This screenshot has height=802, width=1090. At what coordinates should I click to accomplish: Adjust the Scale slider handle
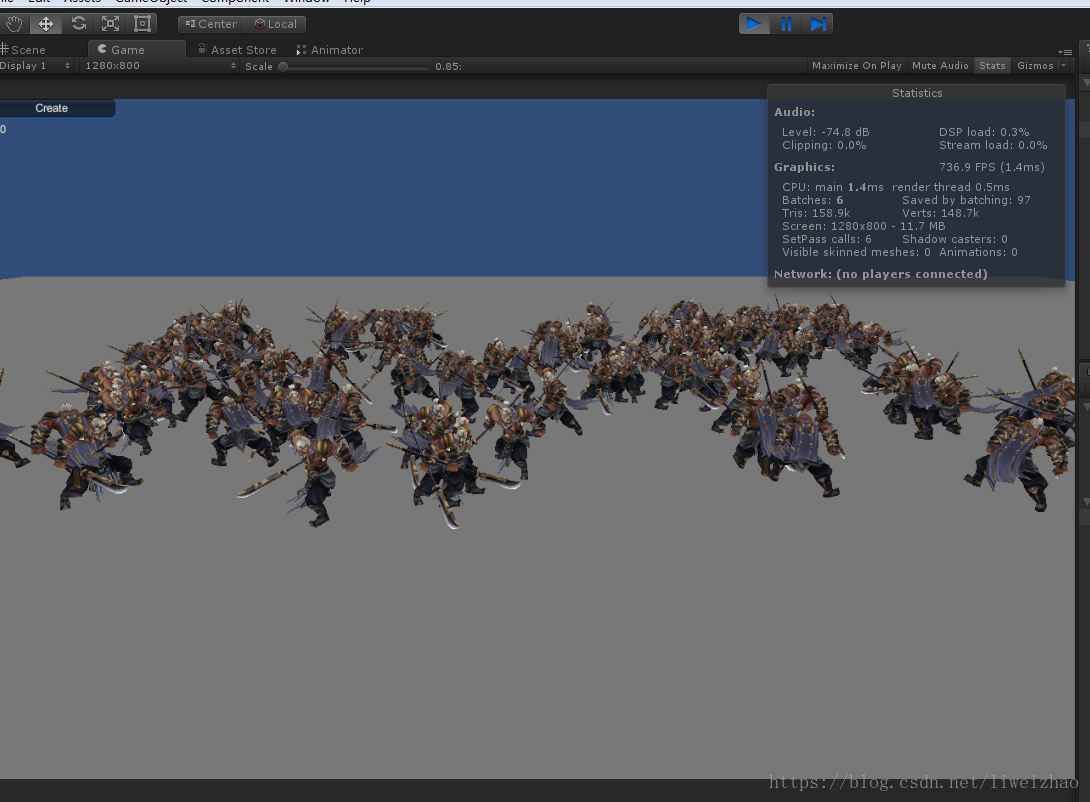coord(283,67)
